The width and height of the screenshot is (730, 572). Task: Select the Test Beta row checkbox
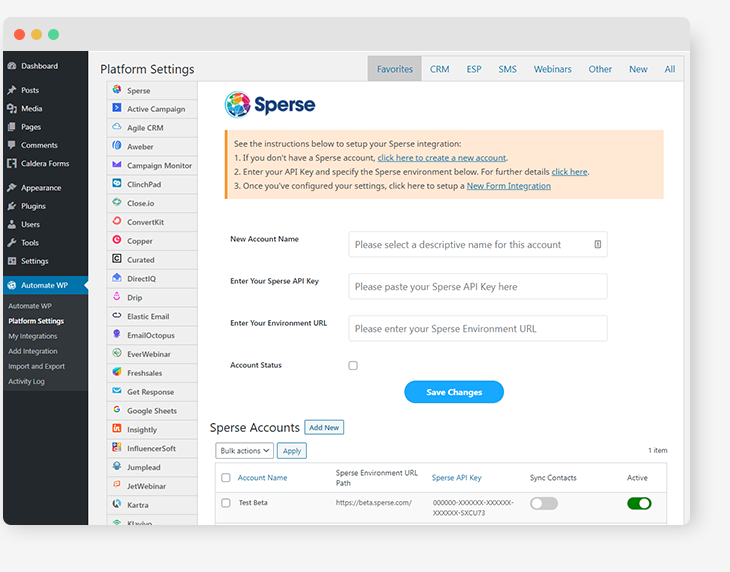pyautogui.click(x=226, y=503)
